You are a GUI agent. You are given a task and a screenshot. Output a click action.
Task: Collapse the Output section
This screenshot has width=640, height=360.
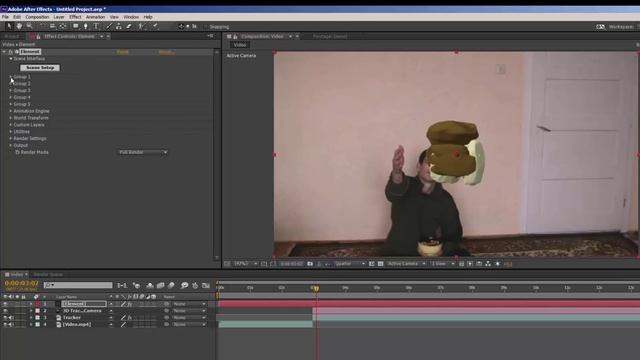[11, 145]
